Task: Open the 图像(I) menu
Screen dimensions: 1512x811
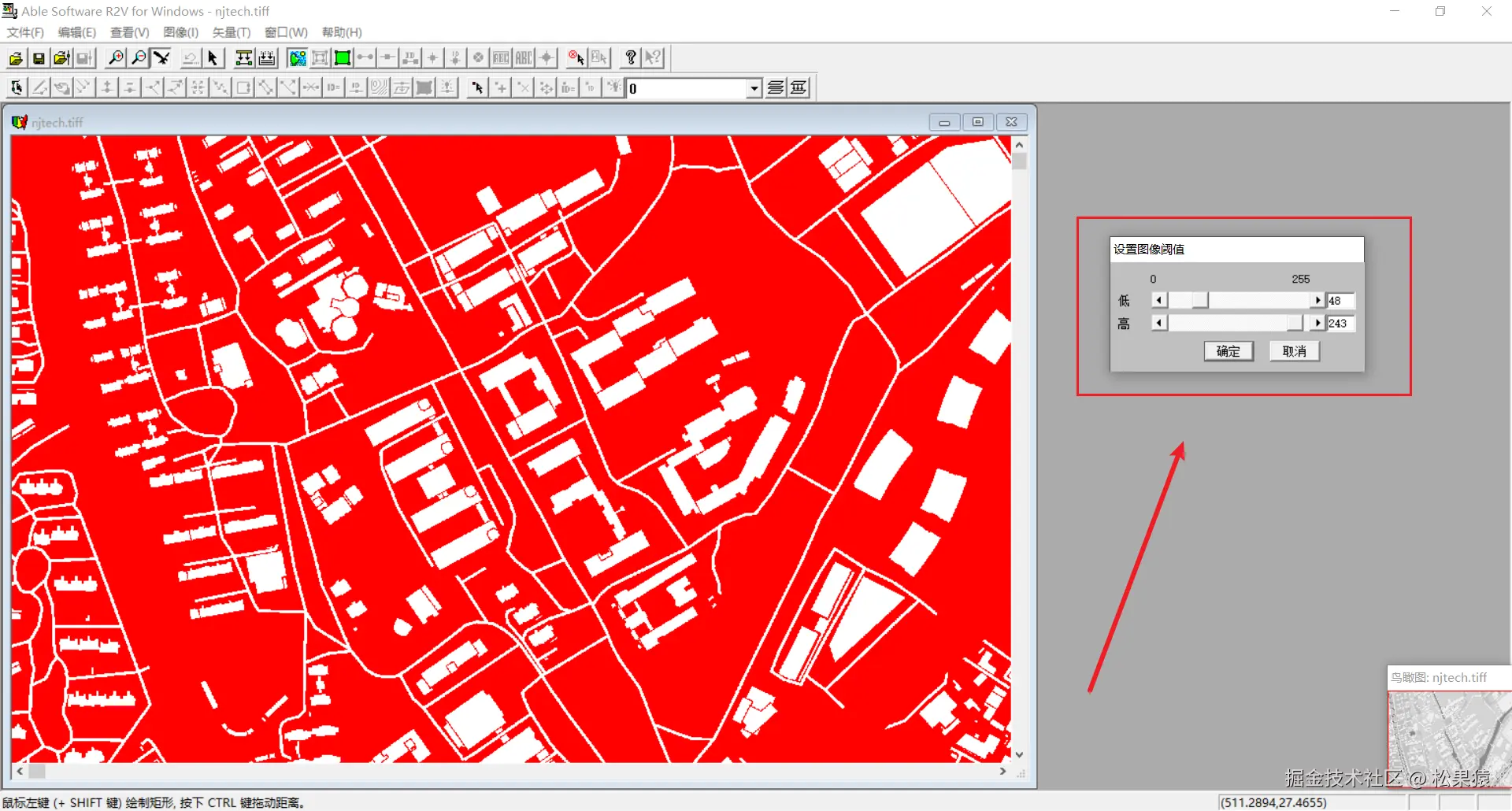Action: [181, 32]
